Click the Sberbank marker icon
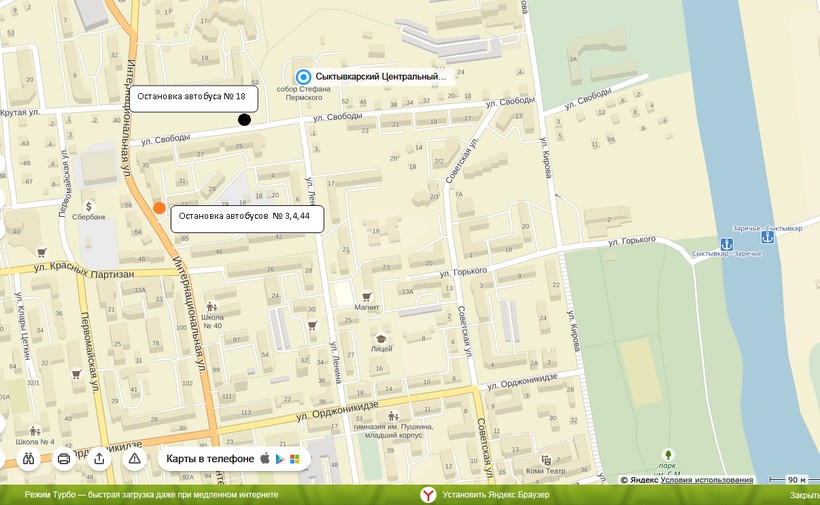The image size is (820, 505). [89, 206]
